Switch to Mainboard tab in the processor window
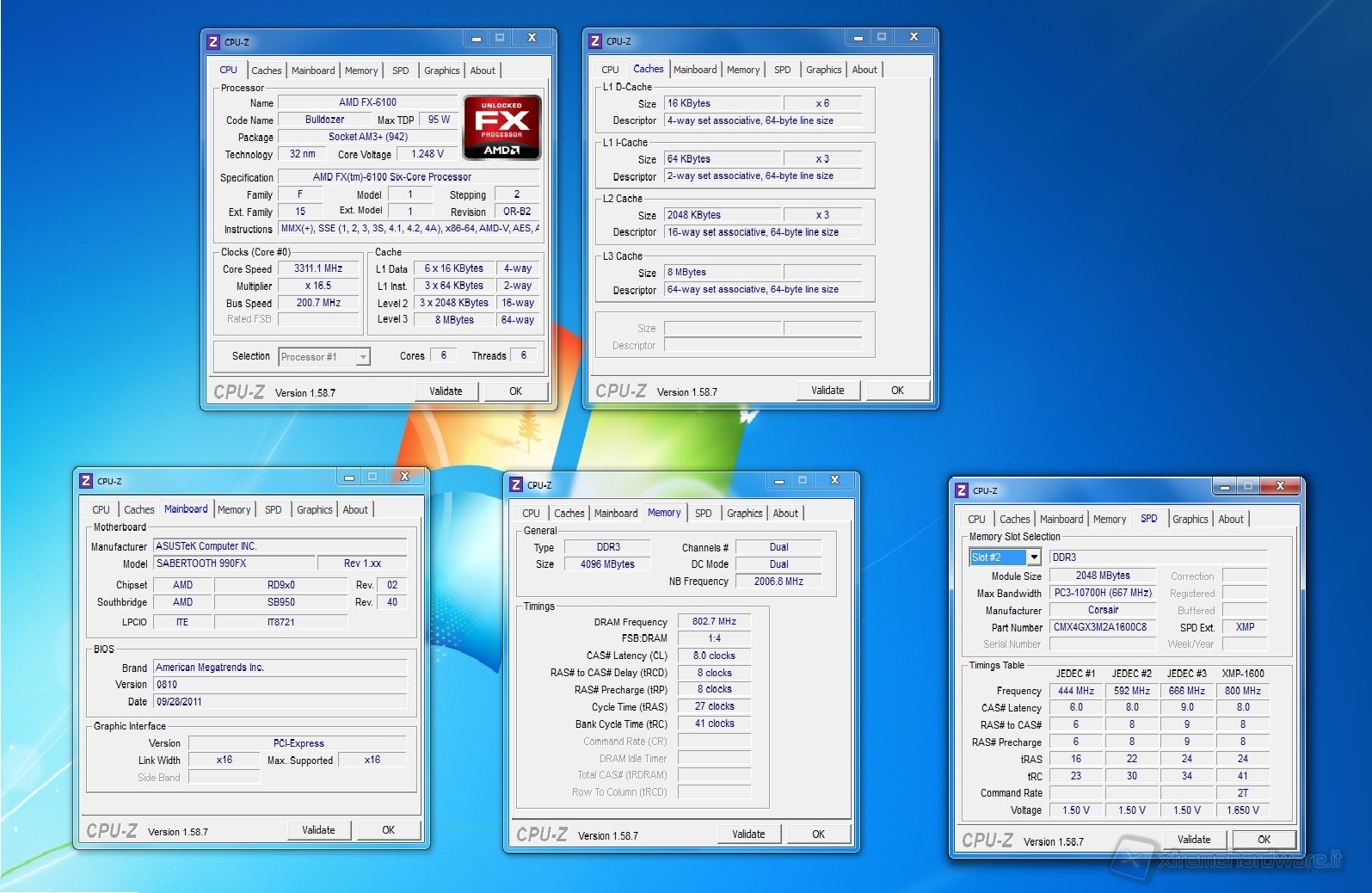This screenshot has width=1372, height=893. coord(313,71)
